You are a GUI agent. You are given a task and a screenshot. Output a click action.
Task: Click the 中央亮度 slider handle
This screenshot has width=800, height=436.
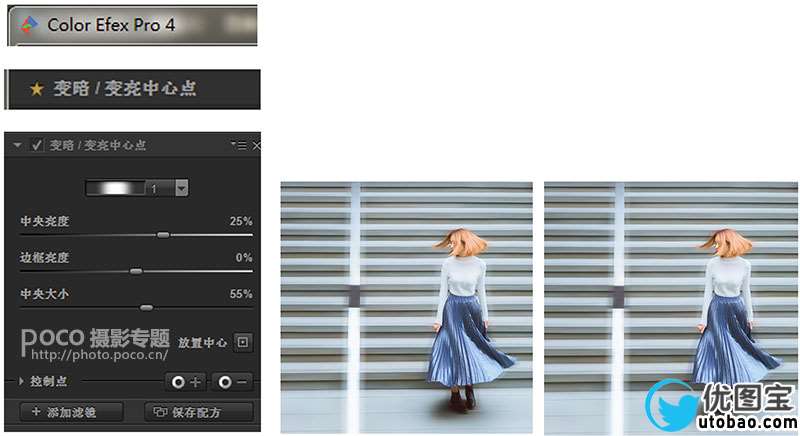click(x=163, y=235)
